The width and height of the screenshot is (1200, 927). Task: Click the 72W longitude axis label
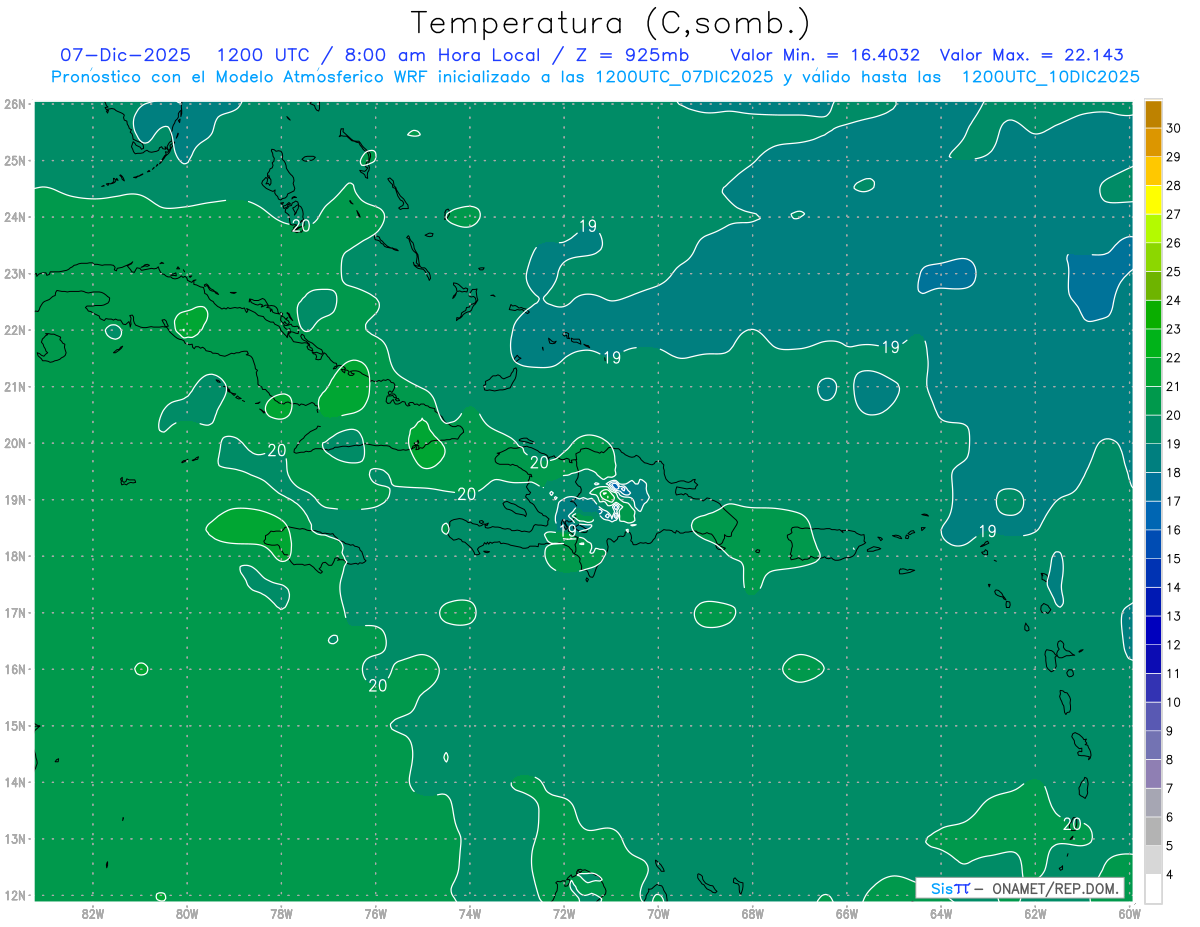click(x=564, y=913)
